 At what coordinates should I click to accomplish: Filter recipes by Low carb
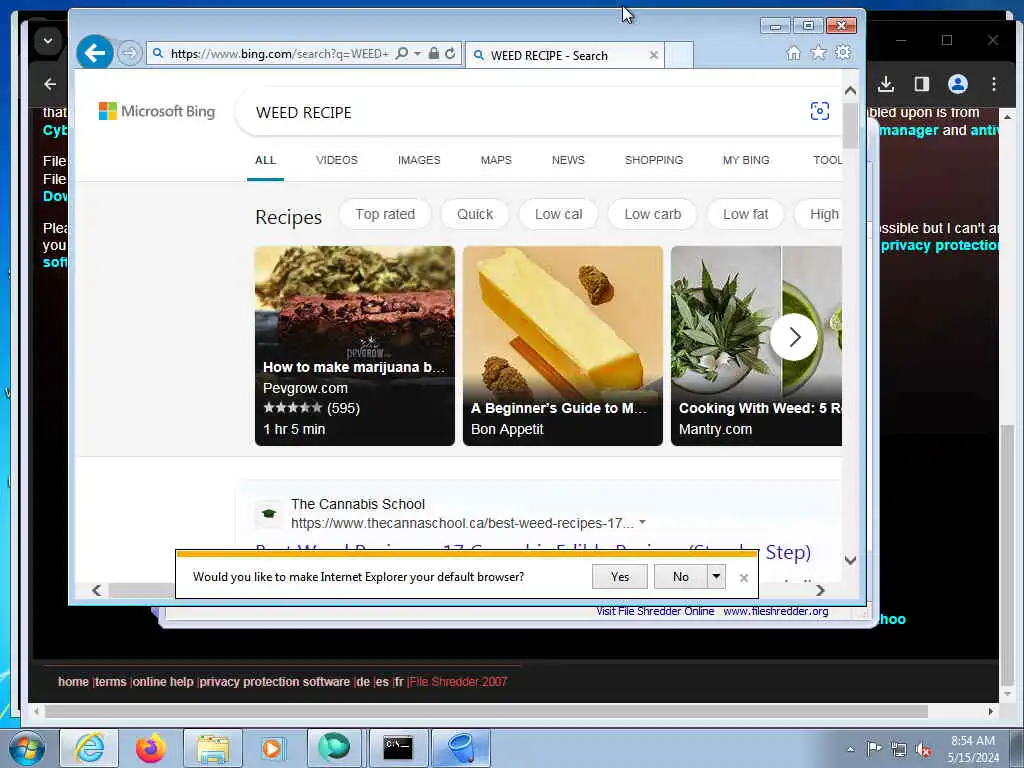tap(652, 214)
